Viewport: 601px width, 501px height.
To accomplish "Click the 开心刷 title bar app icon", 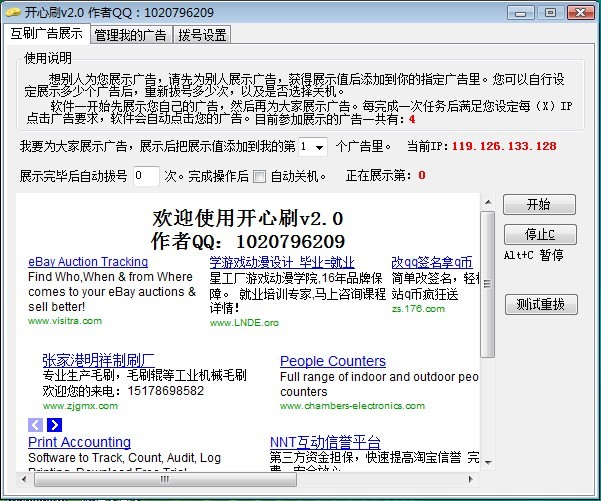I will coord(13,12).
